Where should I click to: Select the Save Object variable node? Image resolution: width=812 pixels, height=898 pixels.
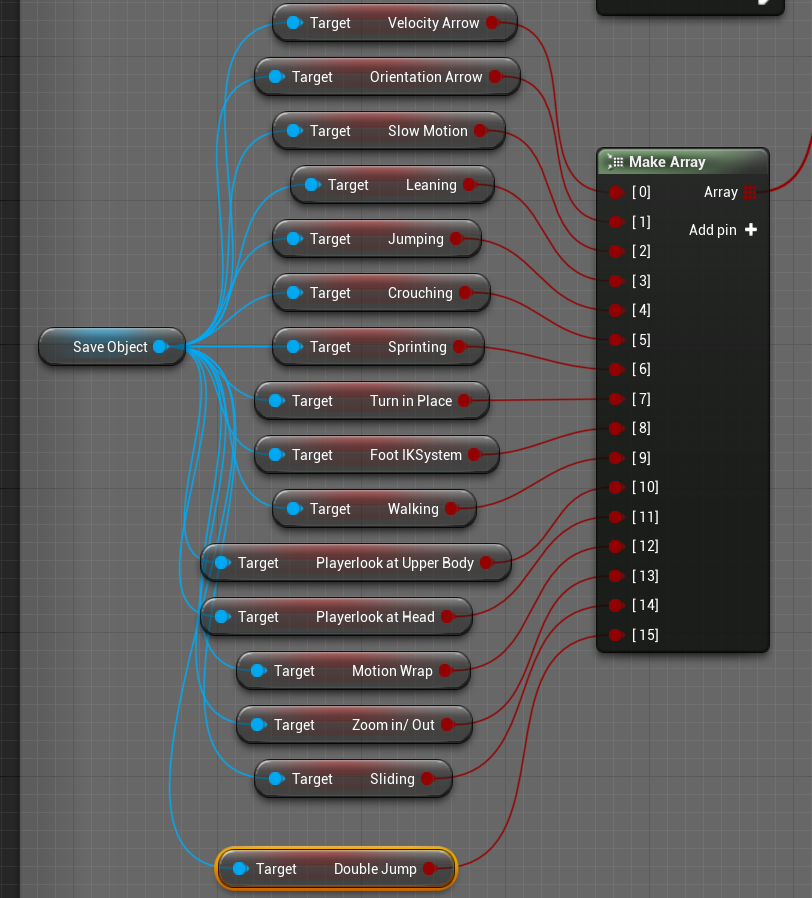(x=112, y=346)
